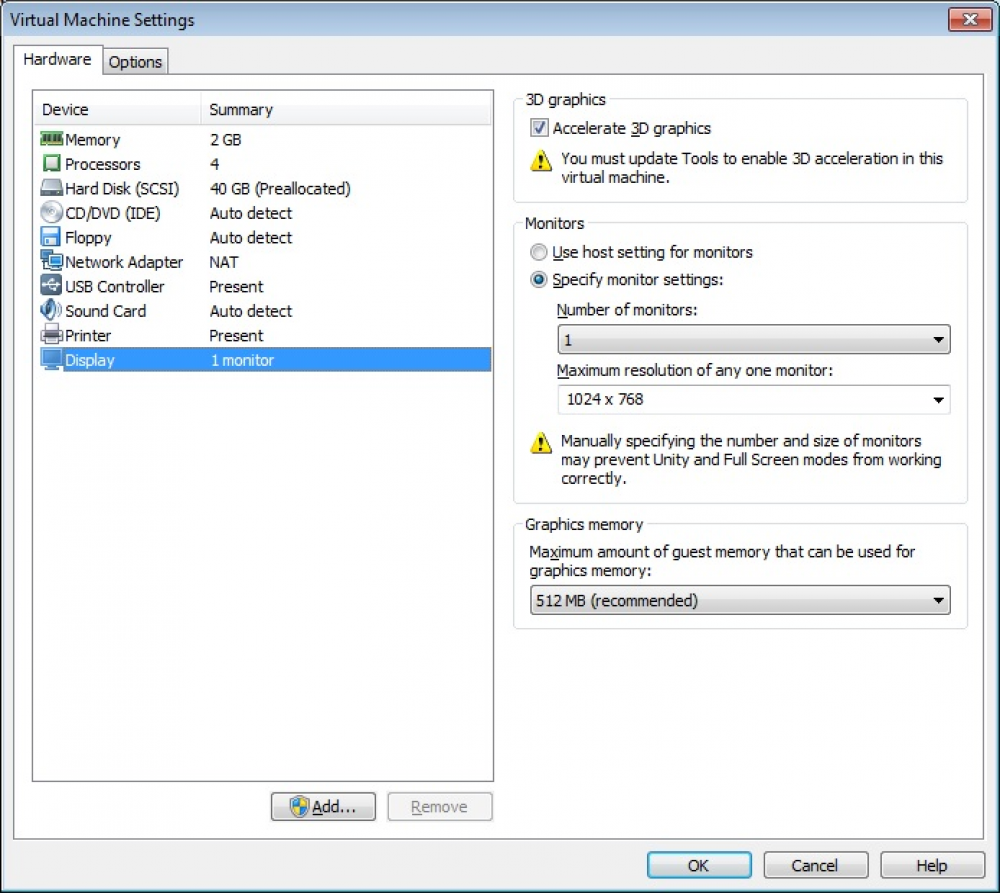The height and width of the screenshot is (893, 1000).
Task: Click the Sound Card speaker icon
Action: tap(51, 311)
